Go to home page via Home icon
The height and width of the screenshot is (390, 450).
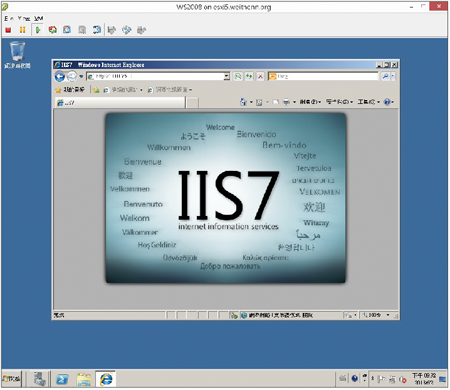tap(243, 102)
